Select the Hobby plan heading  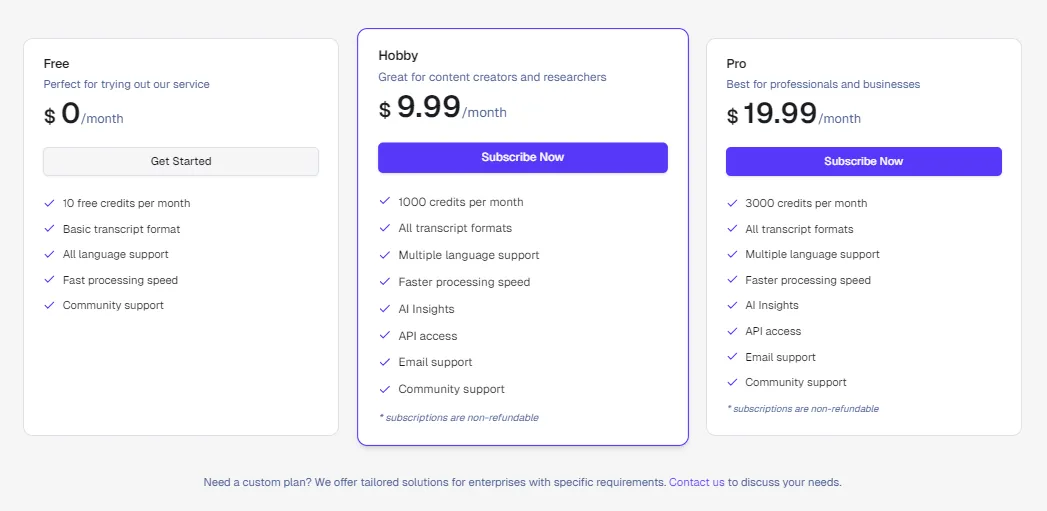click(398, 55)
